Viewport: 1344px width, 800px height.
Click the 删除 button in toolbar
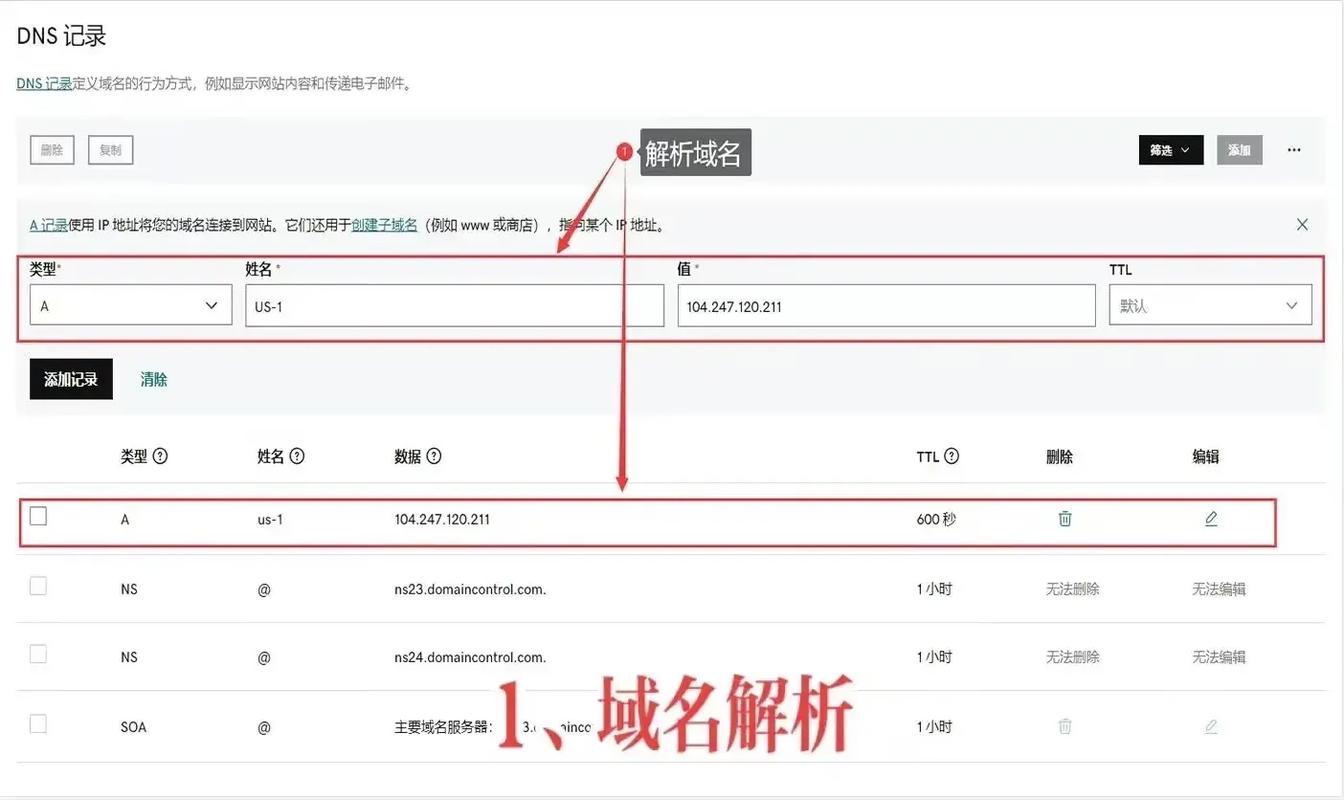click(52, 150)
